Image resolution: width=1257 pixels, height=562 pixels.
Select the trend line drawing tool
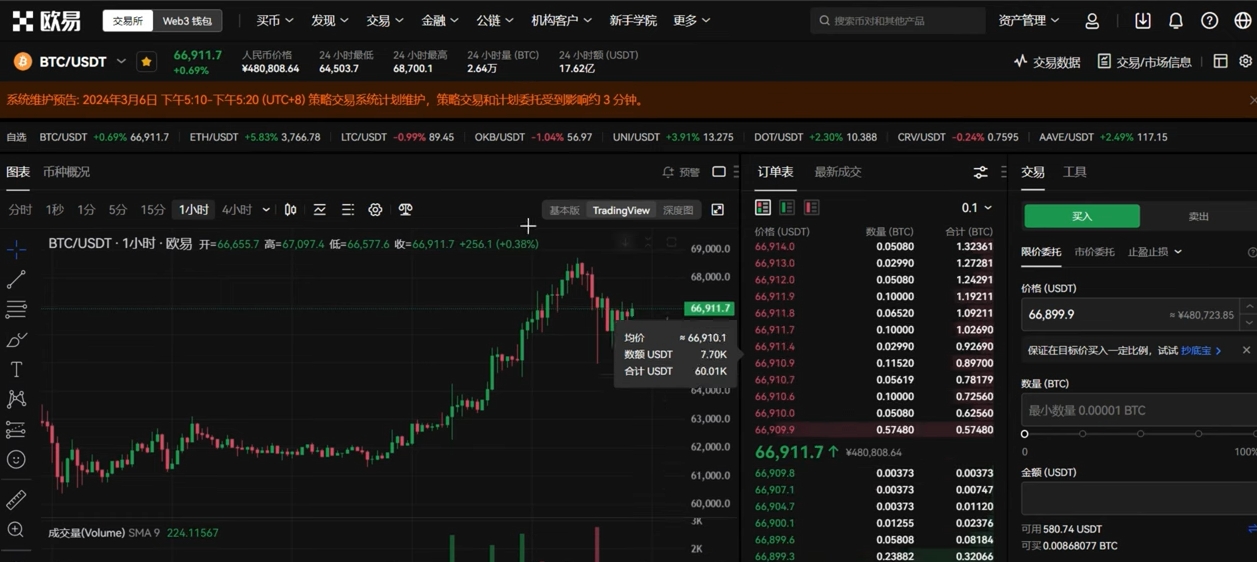[x=16, y=279]
